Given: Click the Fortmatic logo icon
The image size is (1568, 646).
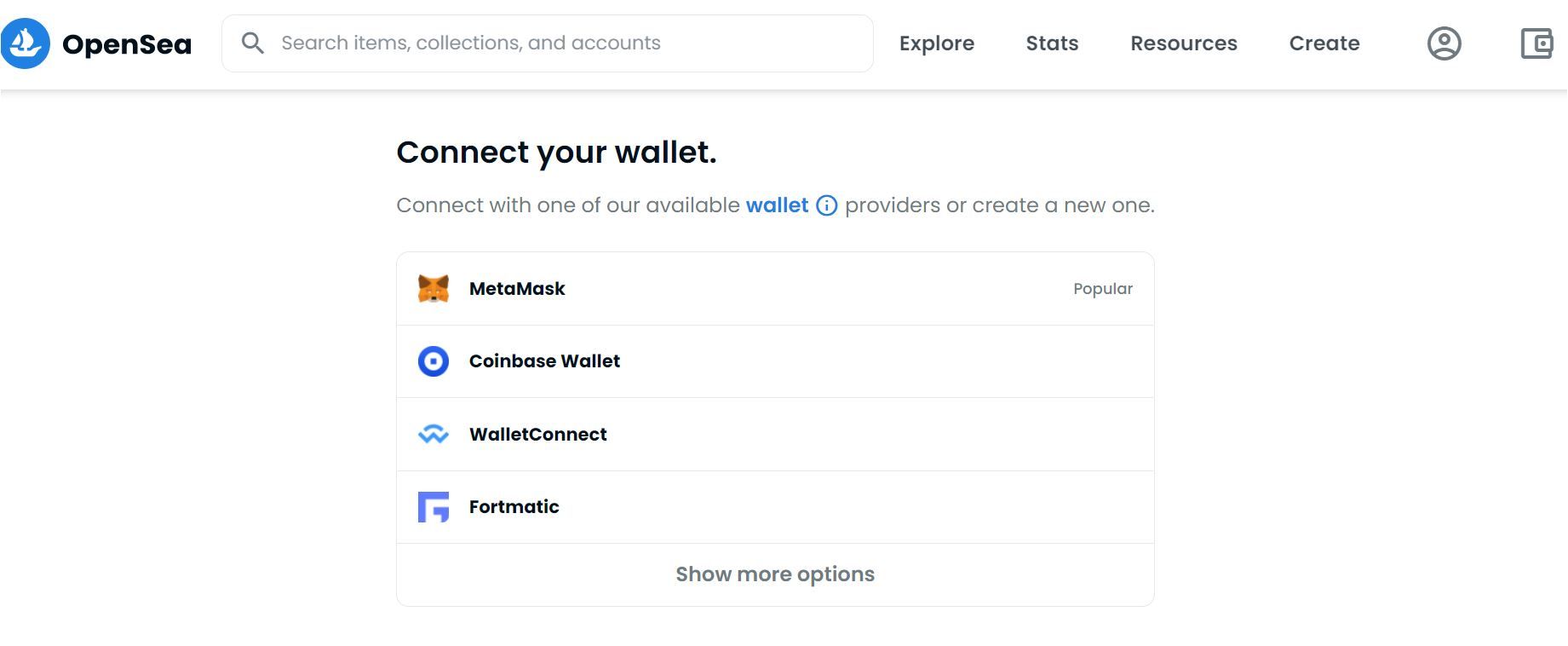Looking at the screenshot, I should point(434,507).
